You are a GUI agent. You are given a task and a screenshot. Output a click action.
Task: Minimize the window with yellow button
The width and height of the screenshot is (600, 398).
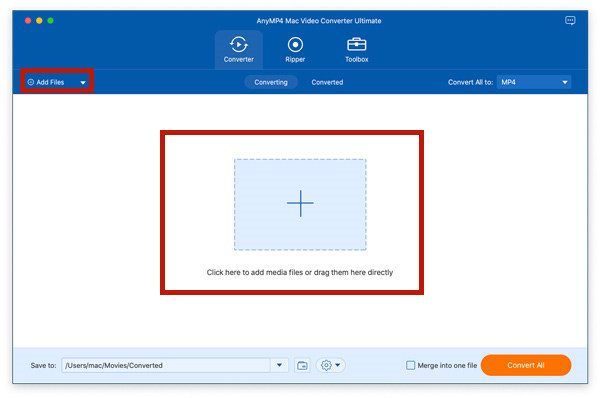(39, 21)
